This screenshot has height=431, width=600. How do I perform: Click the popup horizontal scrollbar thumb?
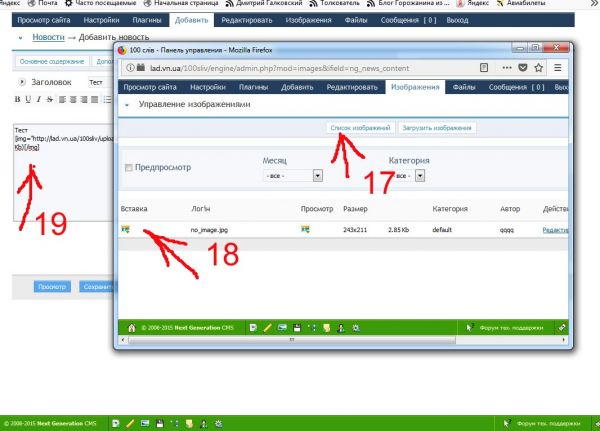pyautogui.click(x=292, y=340)
